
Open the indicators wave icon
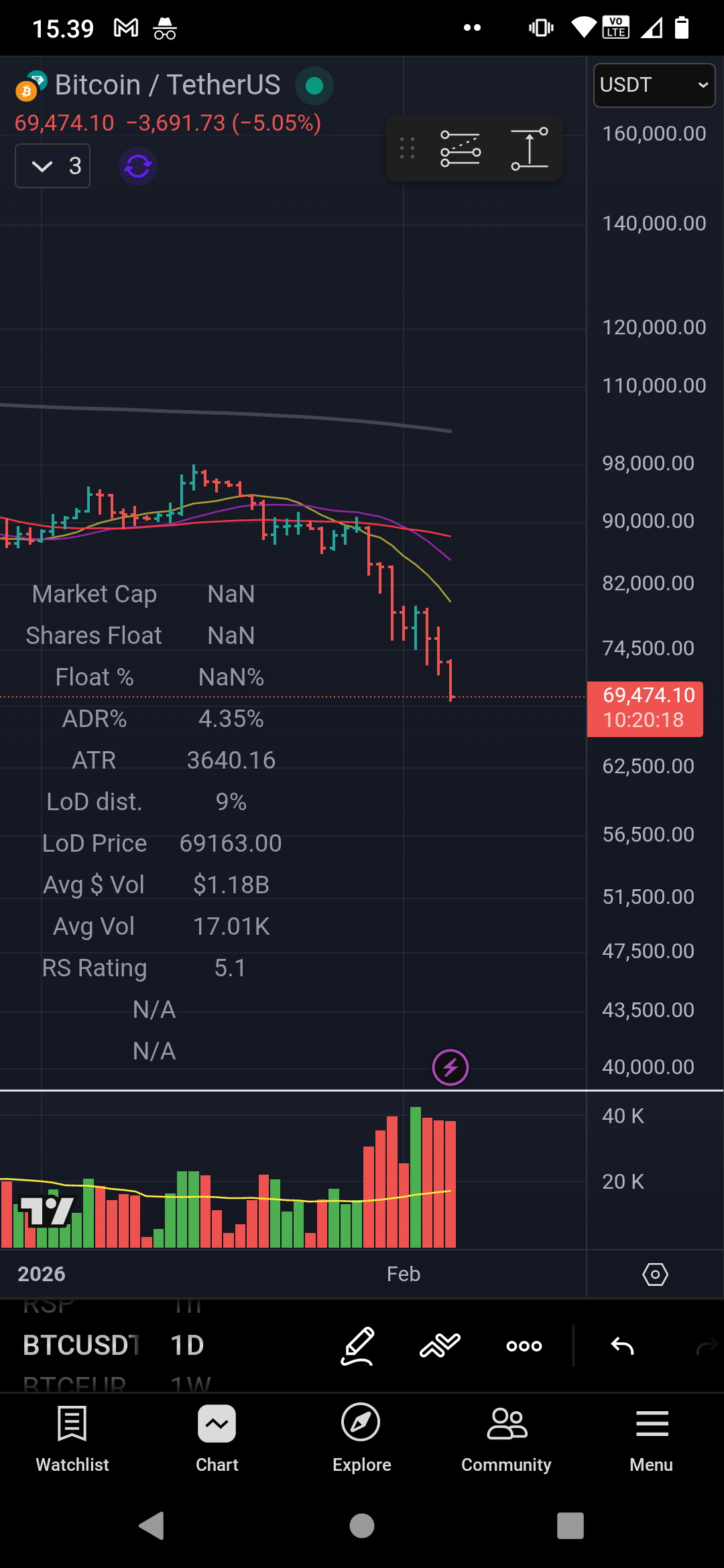440,1345
